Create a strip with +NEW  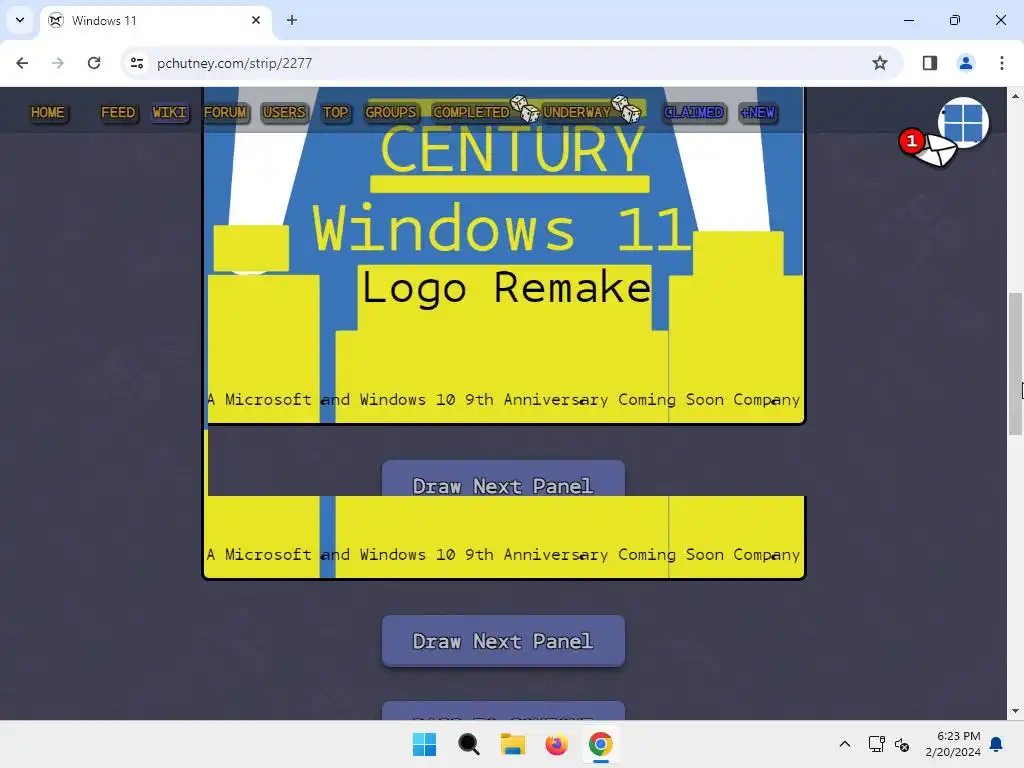coord(758,112)
